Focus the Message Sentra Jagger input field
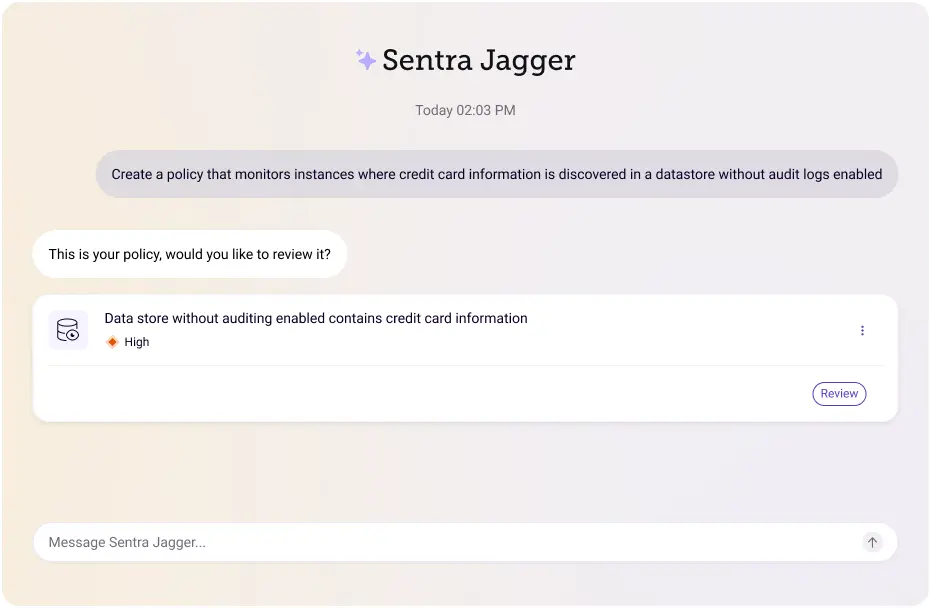Image resolution: width=931 pixels, height=608 pixels. (x=465, y=542)
